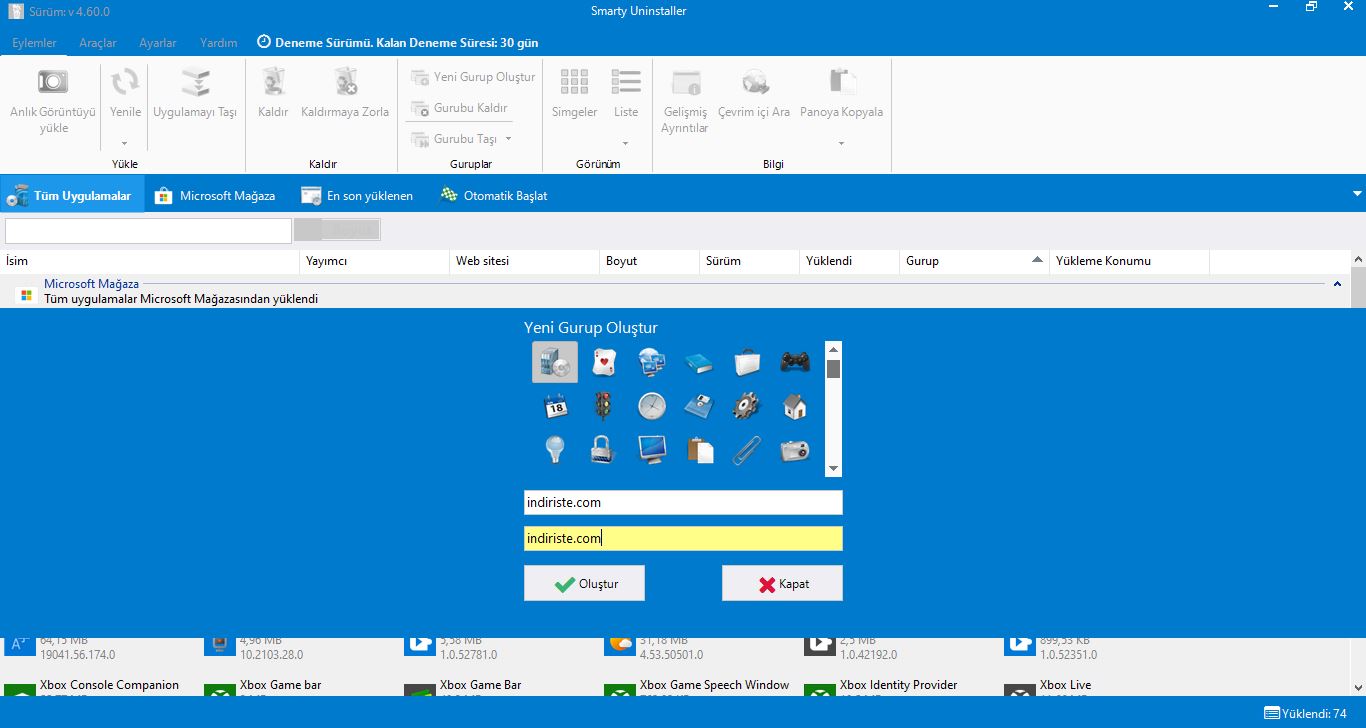Image resolution: width=1366 pixels, height=728 pixels.
Task: Click the Uygulamayı Taşı icon
Action: point(195,82)
